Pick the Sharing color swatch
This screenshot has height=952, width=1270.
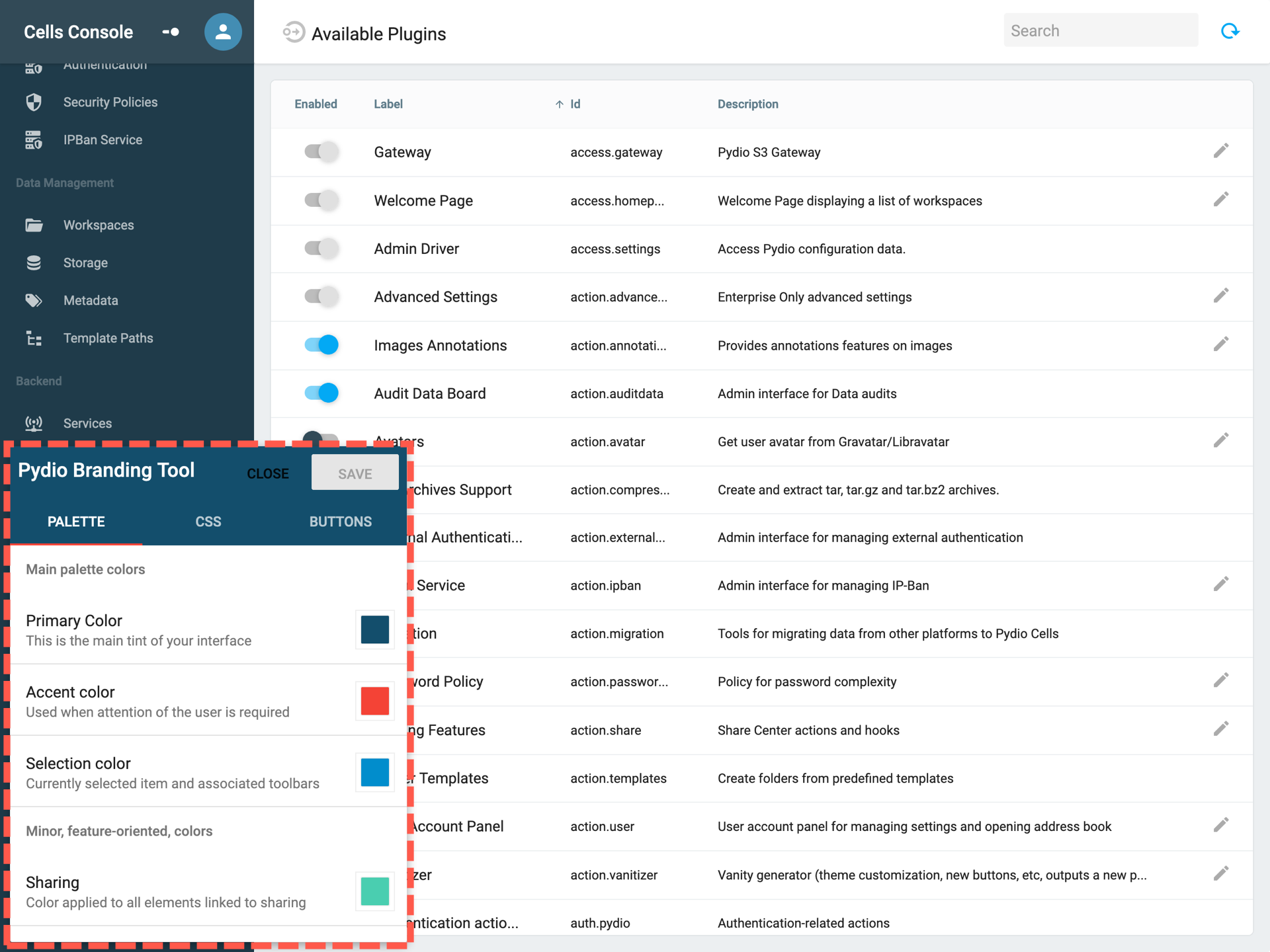point(375,891)
